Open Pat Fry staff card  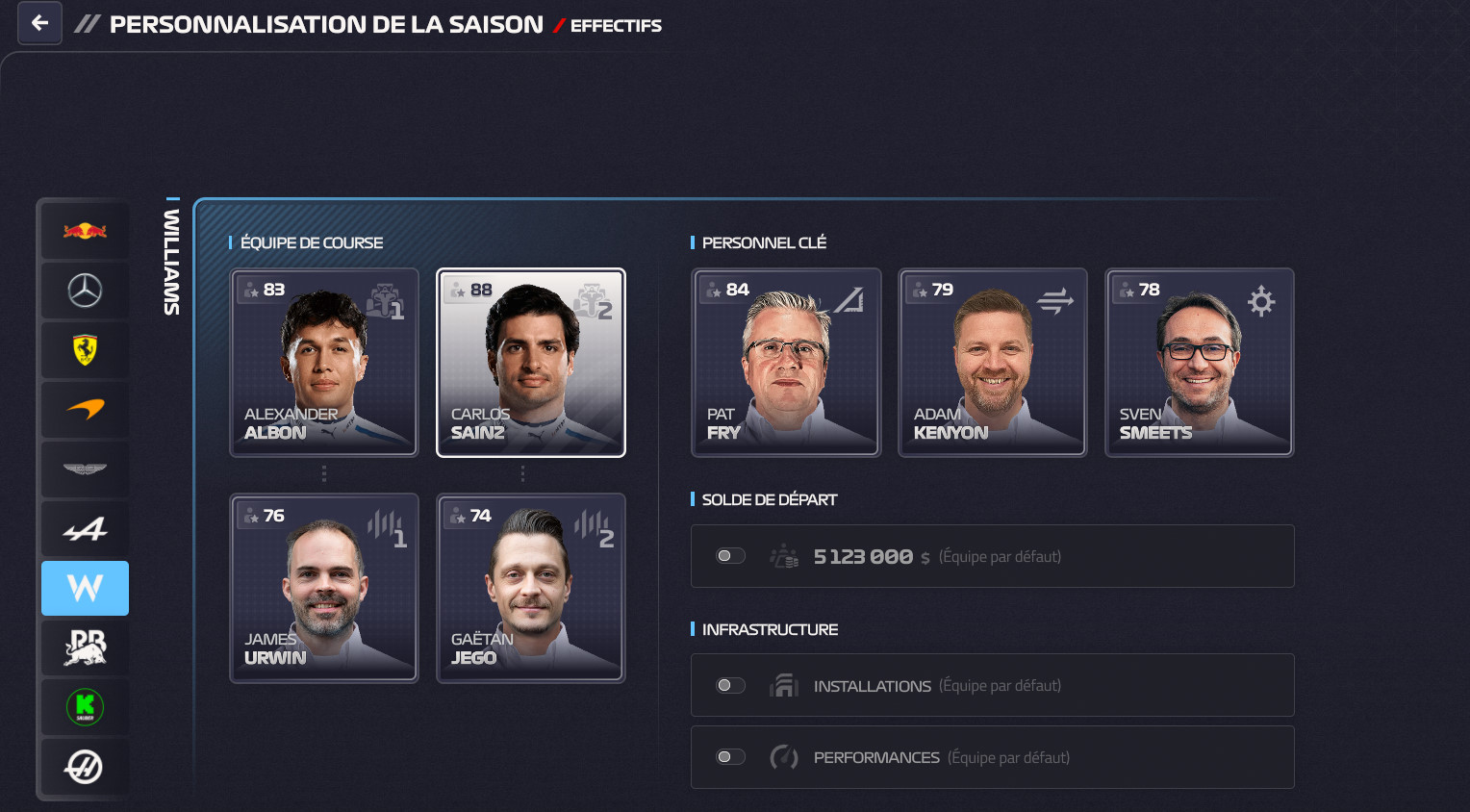tap(786, 363)
